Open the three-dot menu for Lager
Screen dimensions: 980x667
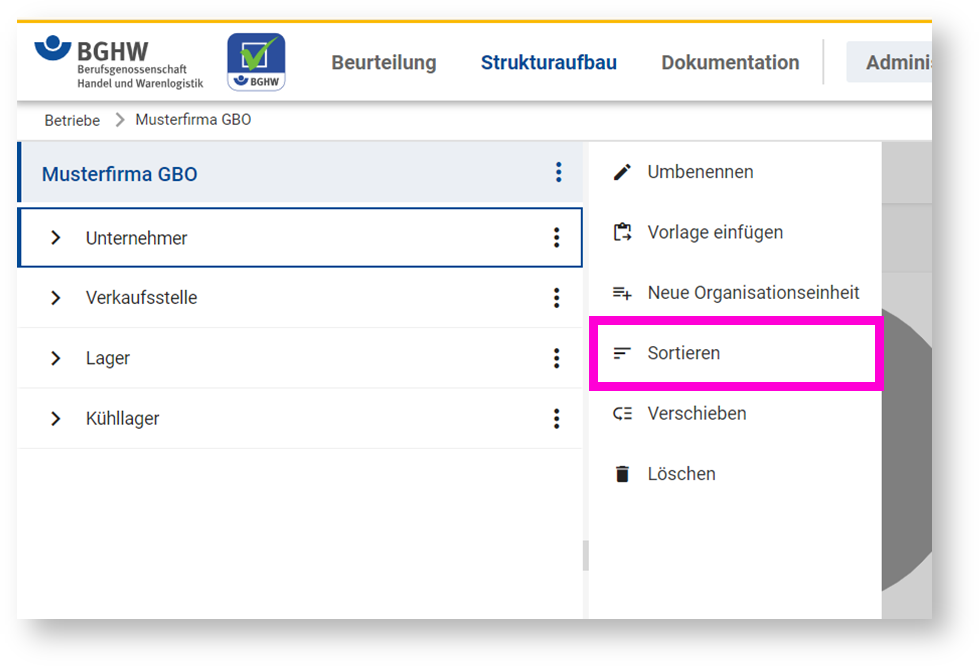(556, 358)
